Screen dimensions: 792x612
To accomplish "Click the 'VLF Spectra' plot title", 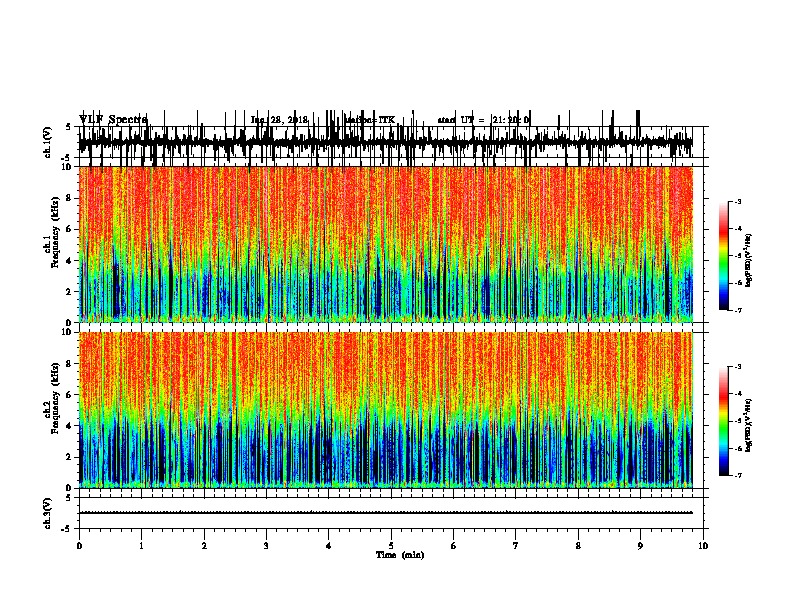I will [x=113, y=120].
